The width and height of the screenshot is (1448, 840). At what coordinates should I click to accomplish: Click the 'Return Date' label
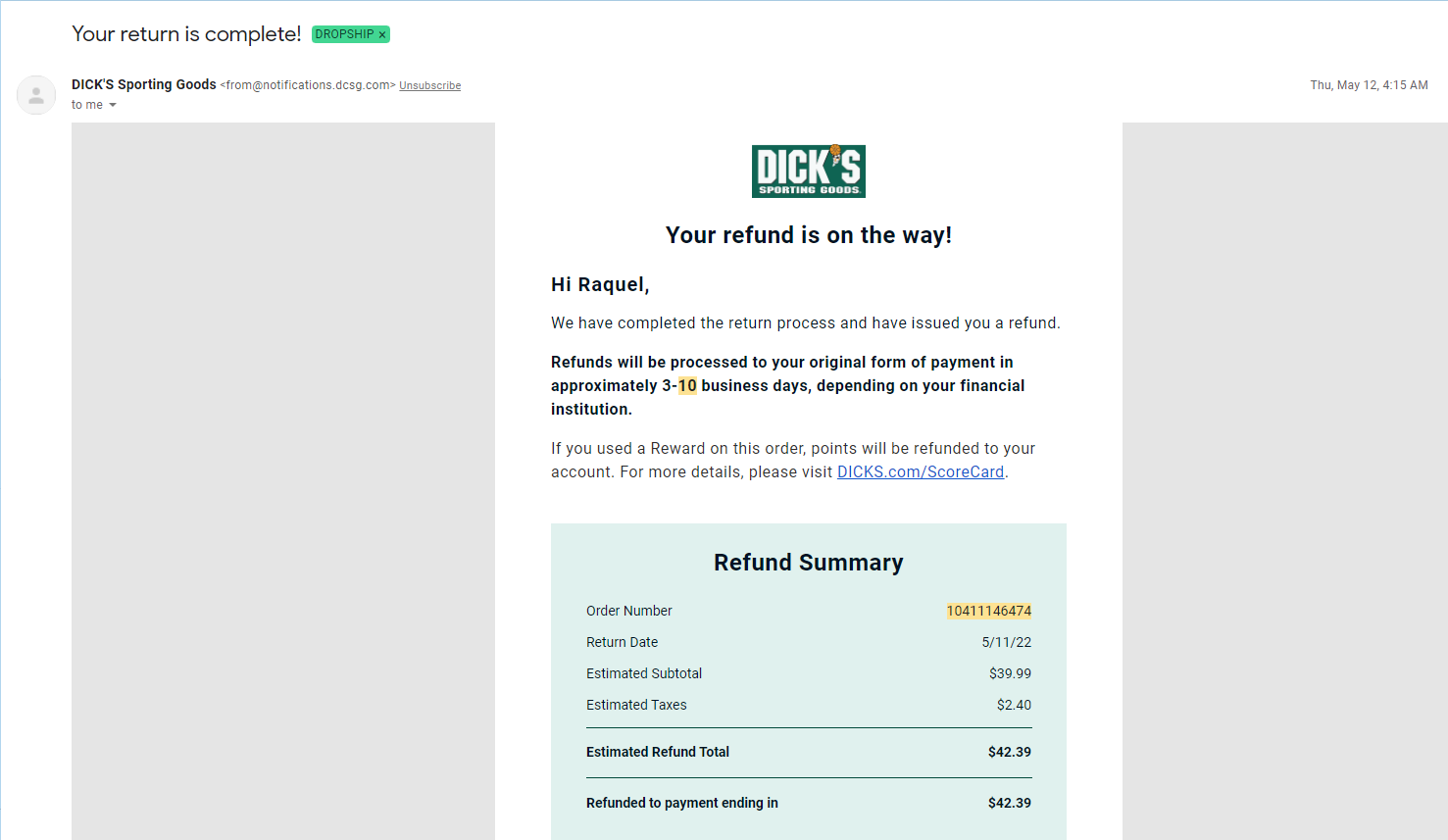[623, 642]
